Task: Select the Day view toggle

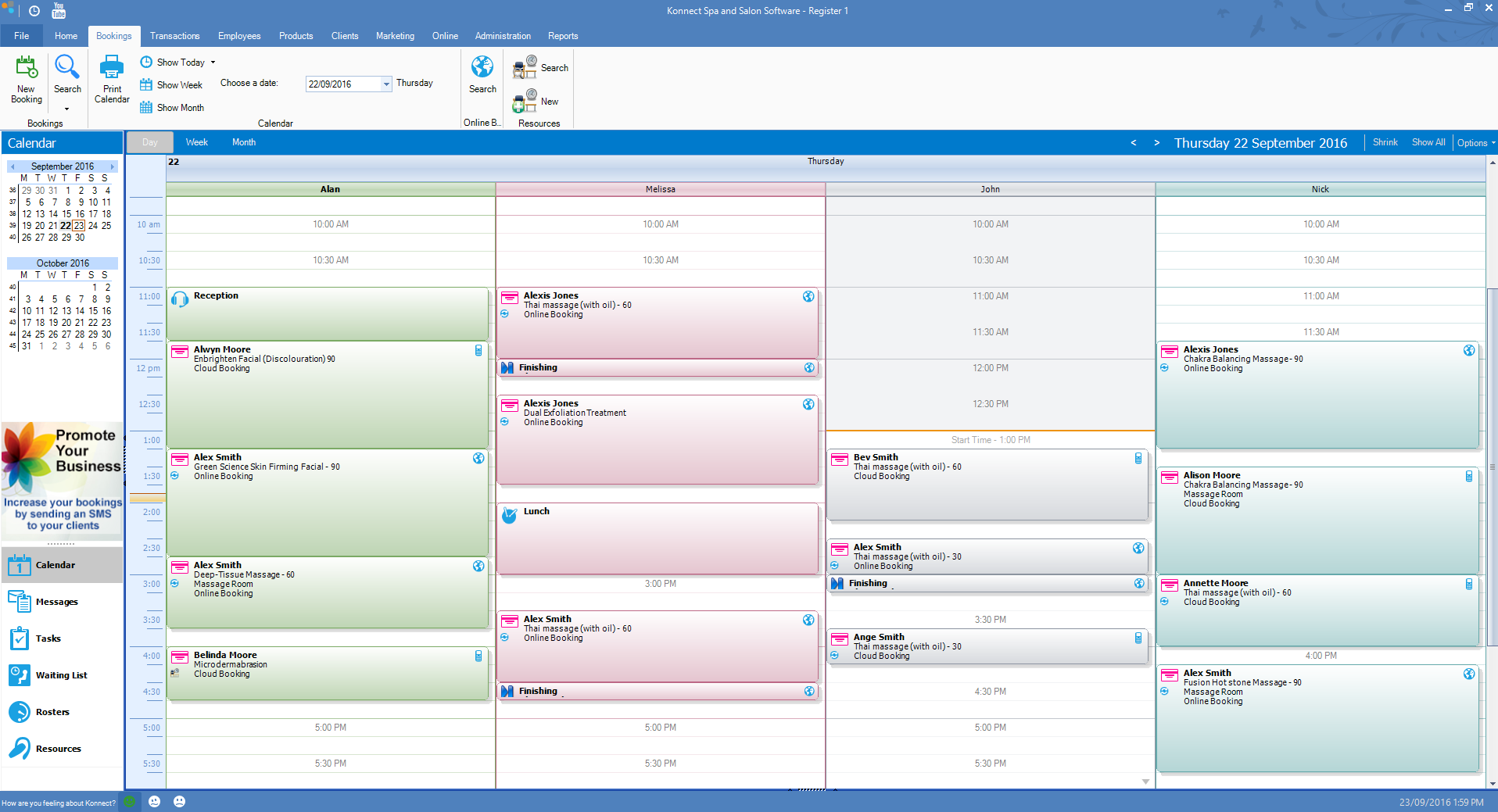Action: (x=150, y=142)
